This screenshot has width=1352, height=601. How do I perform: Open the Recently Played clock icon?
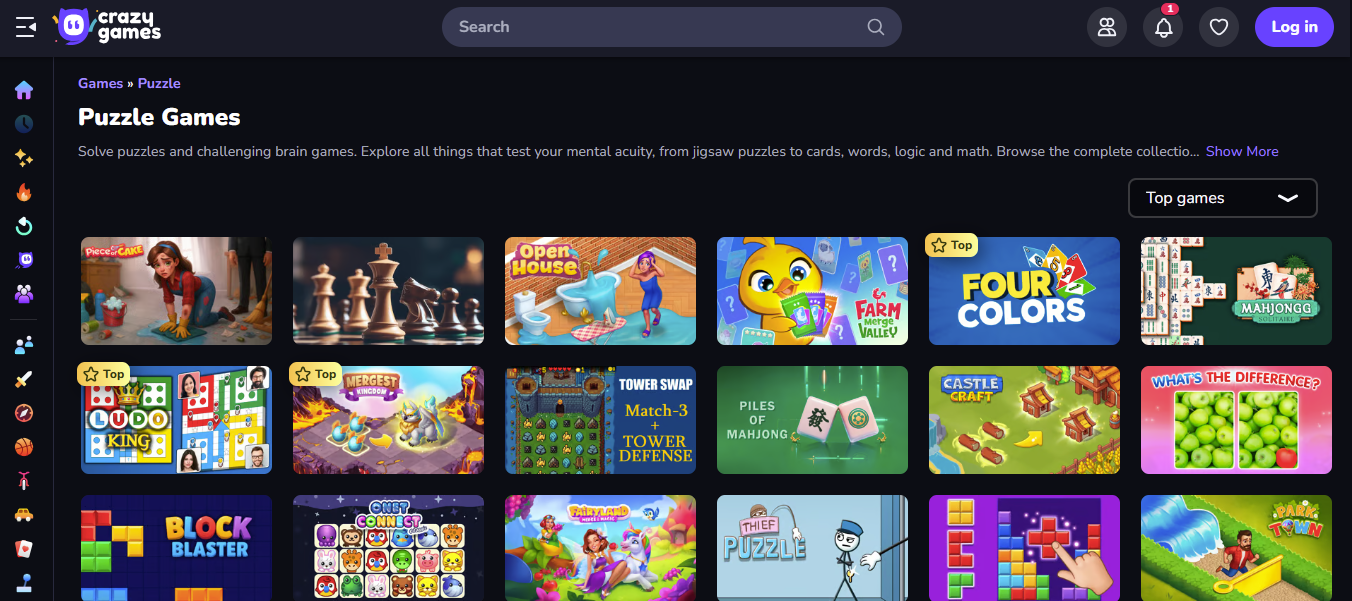click(x=24, y=124)
